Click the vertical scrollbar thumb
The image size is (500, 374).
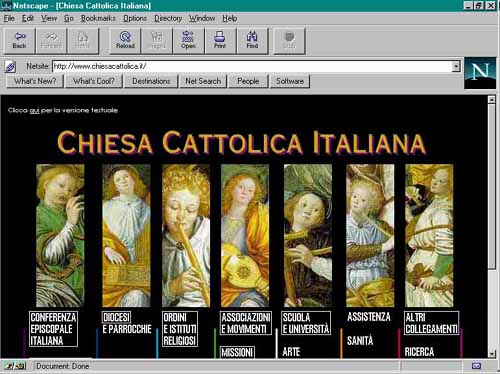[492, 186]
